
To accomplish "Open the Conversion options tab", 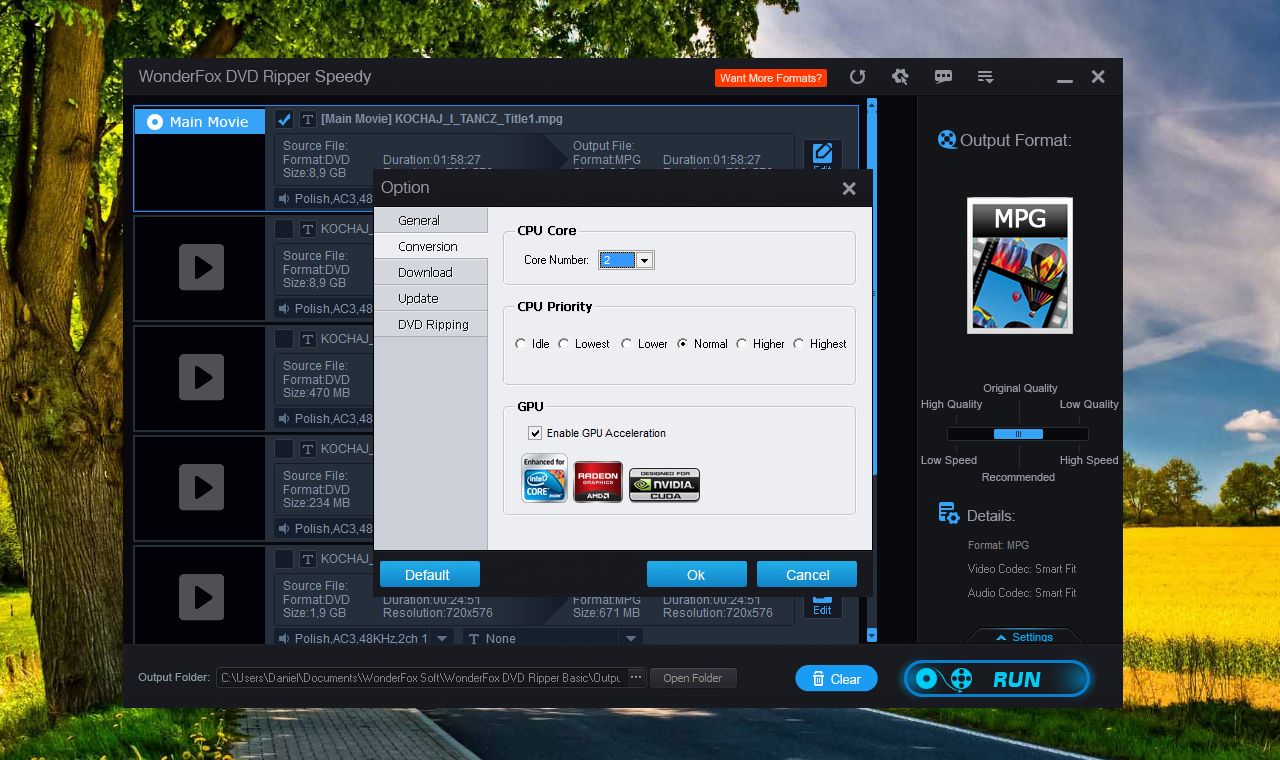I will [x=430, y=246].
